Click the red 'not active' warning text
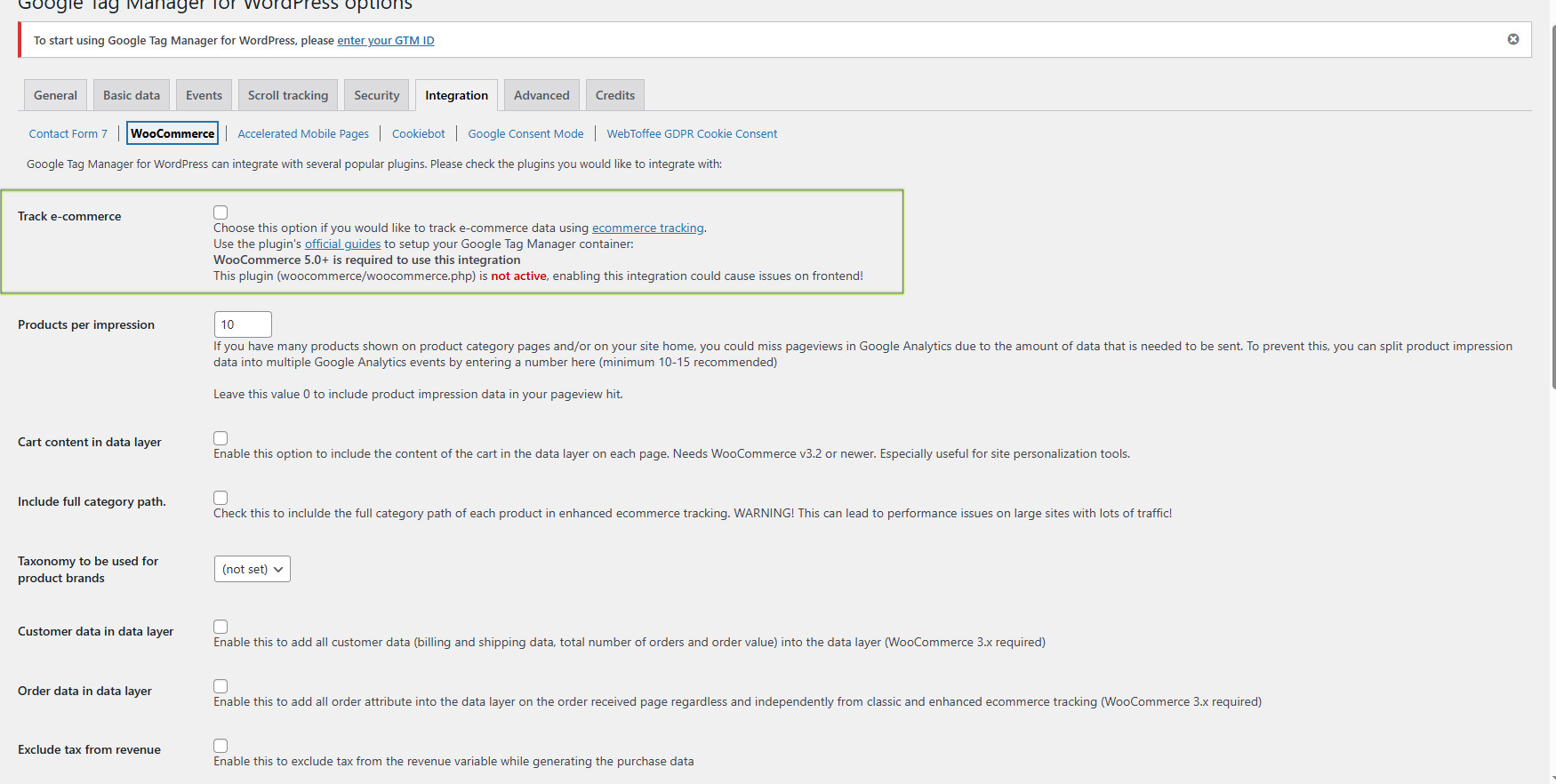 pos(518,276)
